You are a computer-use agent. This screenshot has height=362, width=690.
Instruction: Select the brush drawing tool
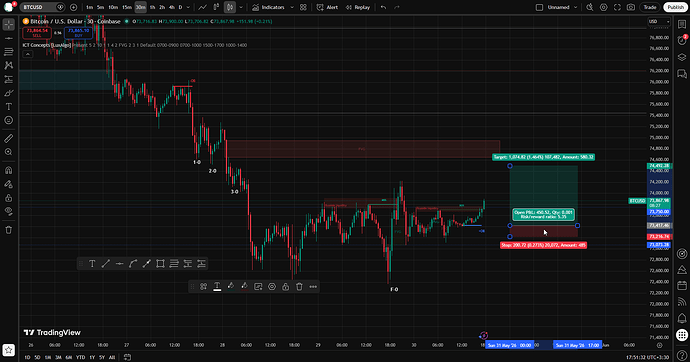(x=8, y=93)
